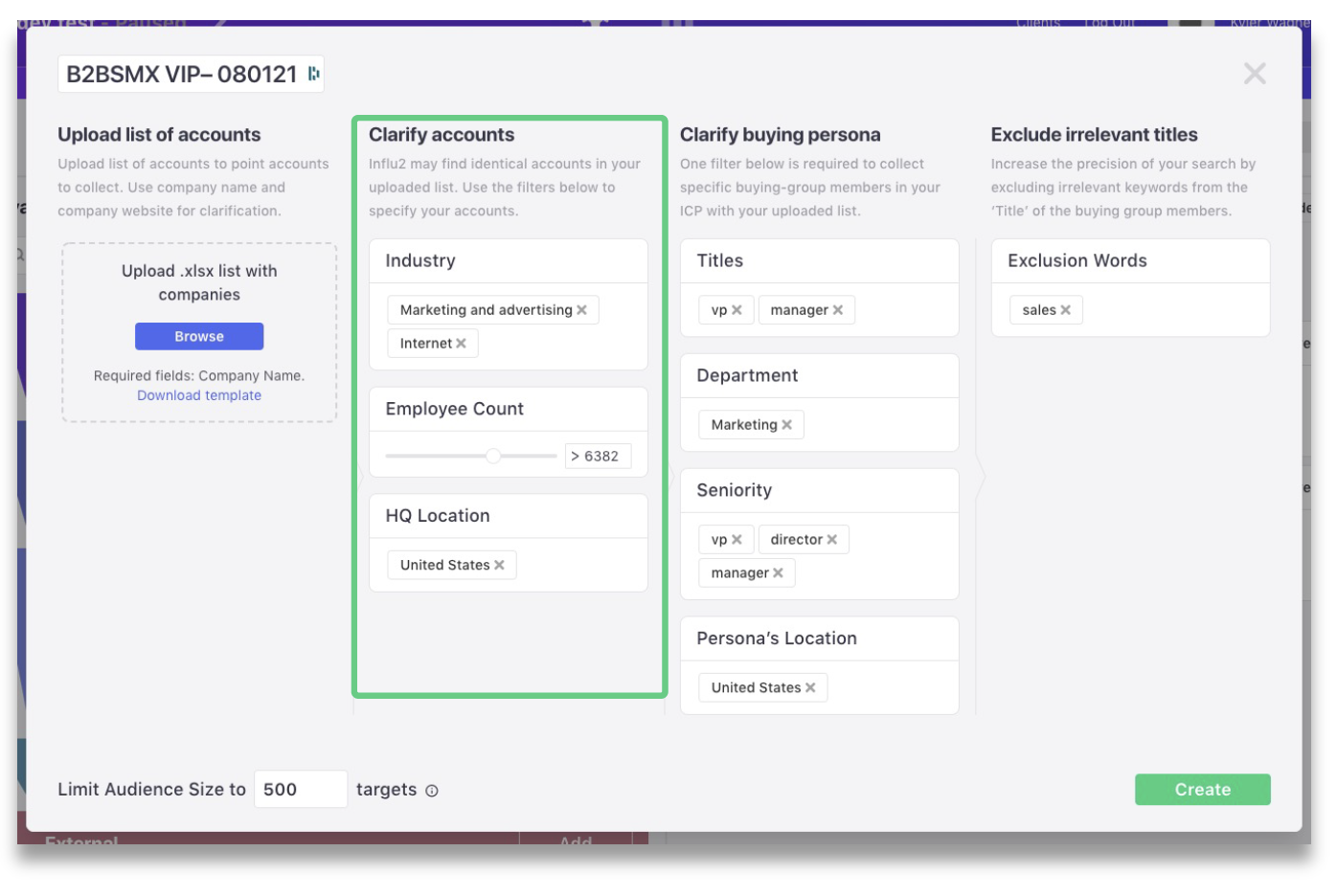The width and height of the screenshot is (1337, 896).
Task: Click the Browse button to upload list
Action: coord(199,337)
